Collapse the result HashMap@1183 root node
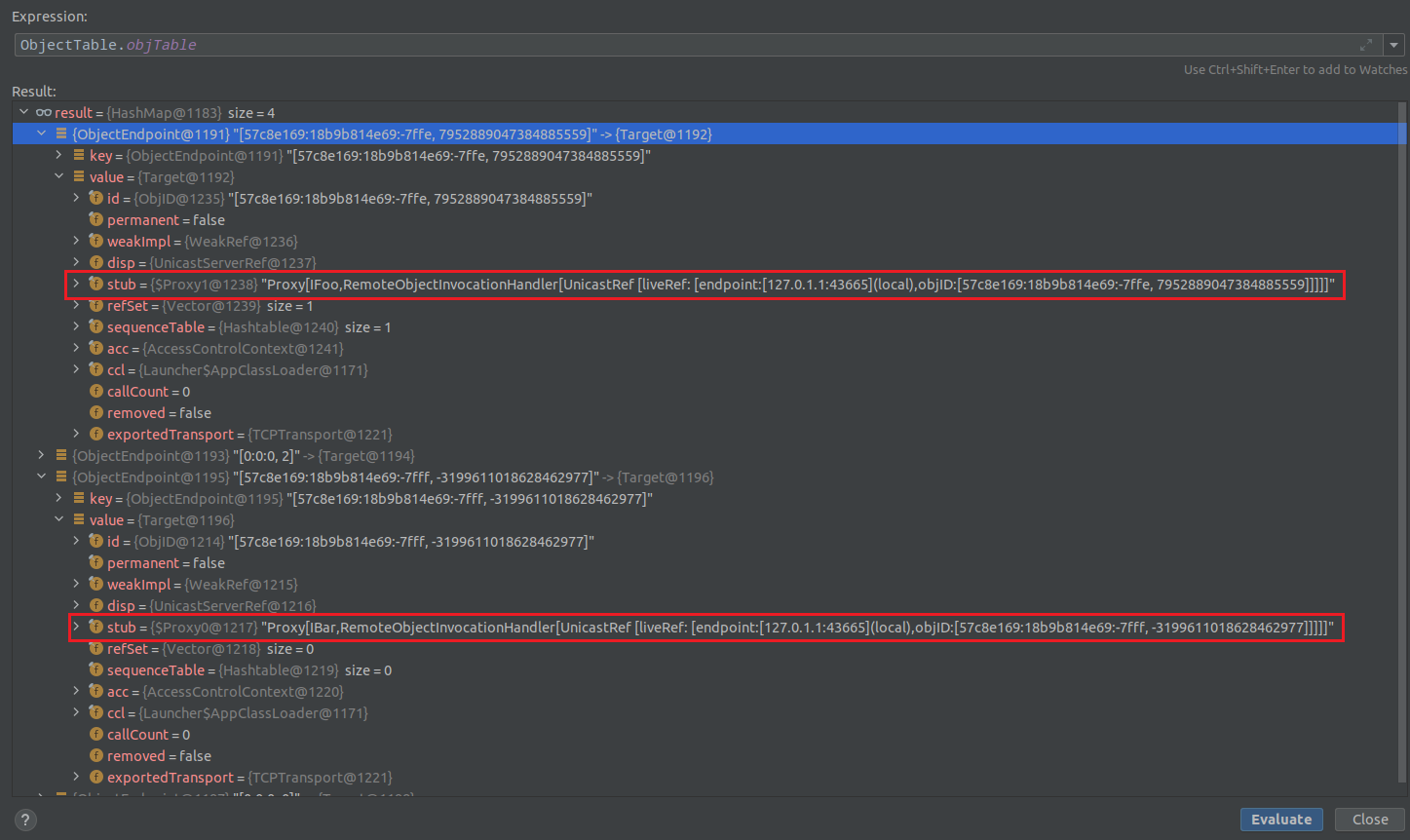This screenshot has width=1410, height=840. (x=23, y=113)
